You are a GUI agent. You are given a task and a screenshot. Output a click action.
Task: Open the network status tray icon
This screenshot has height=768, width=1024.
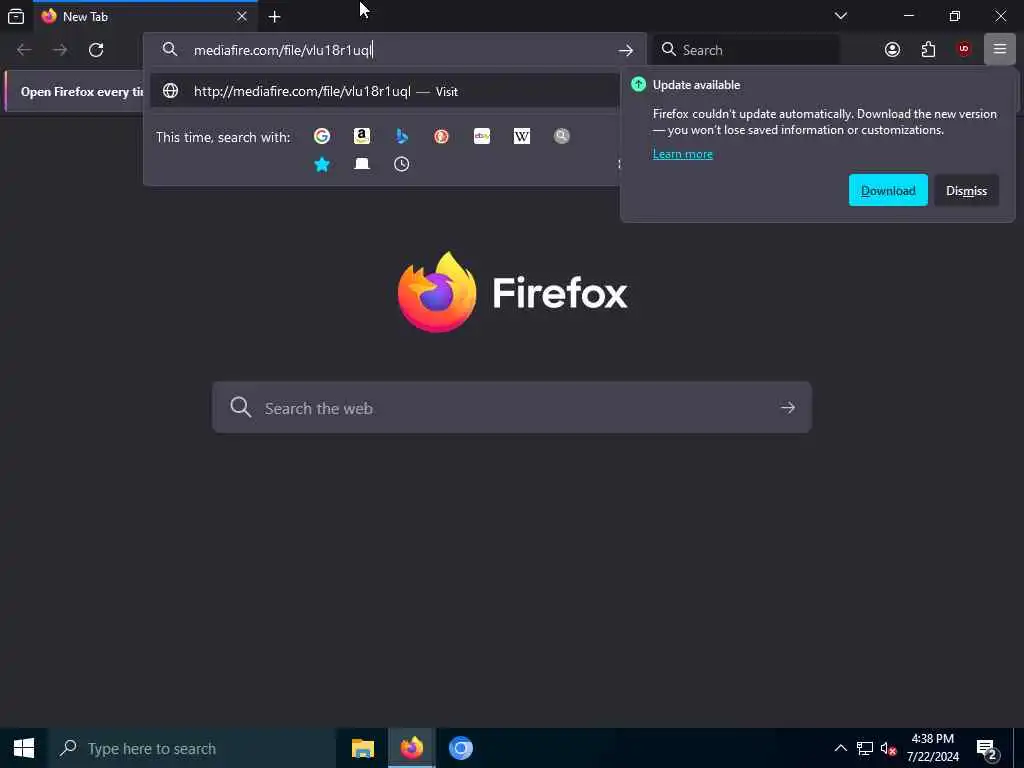coord(865,748)
